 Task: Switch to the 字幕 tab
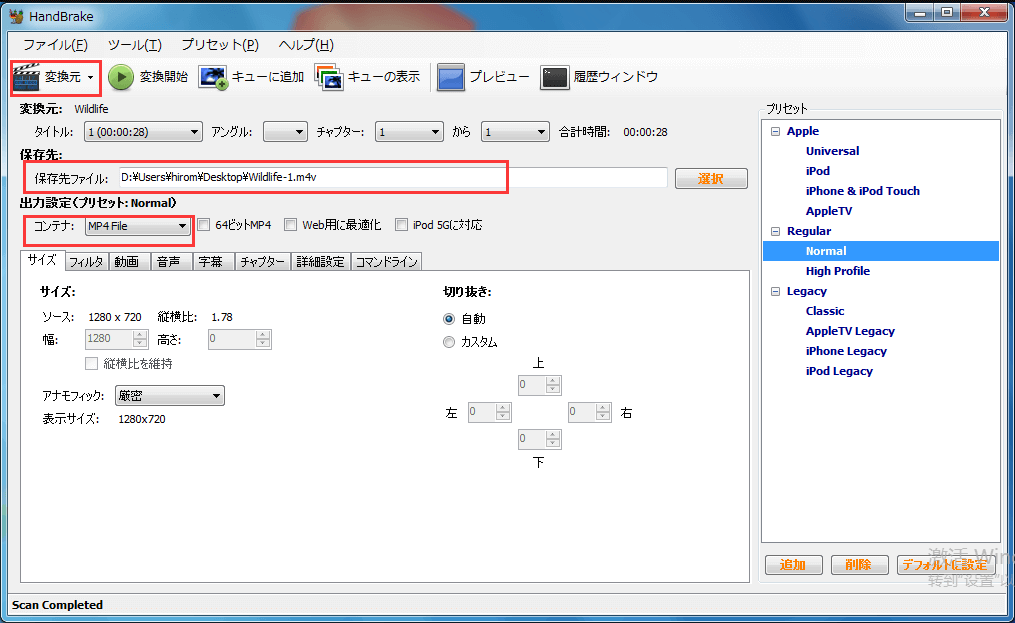(x=212, y=261)
